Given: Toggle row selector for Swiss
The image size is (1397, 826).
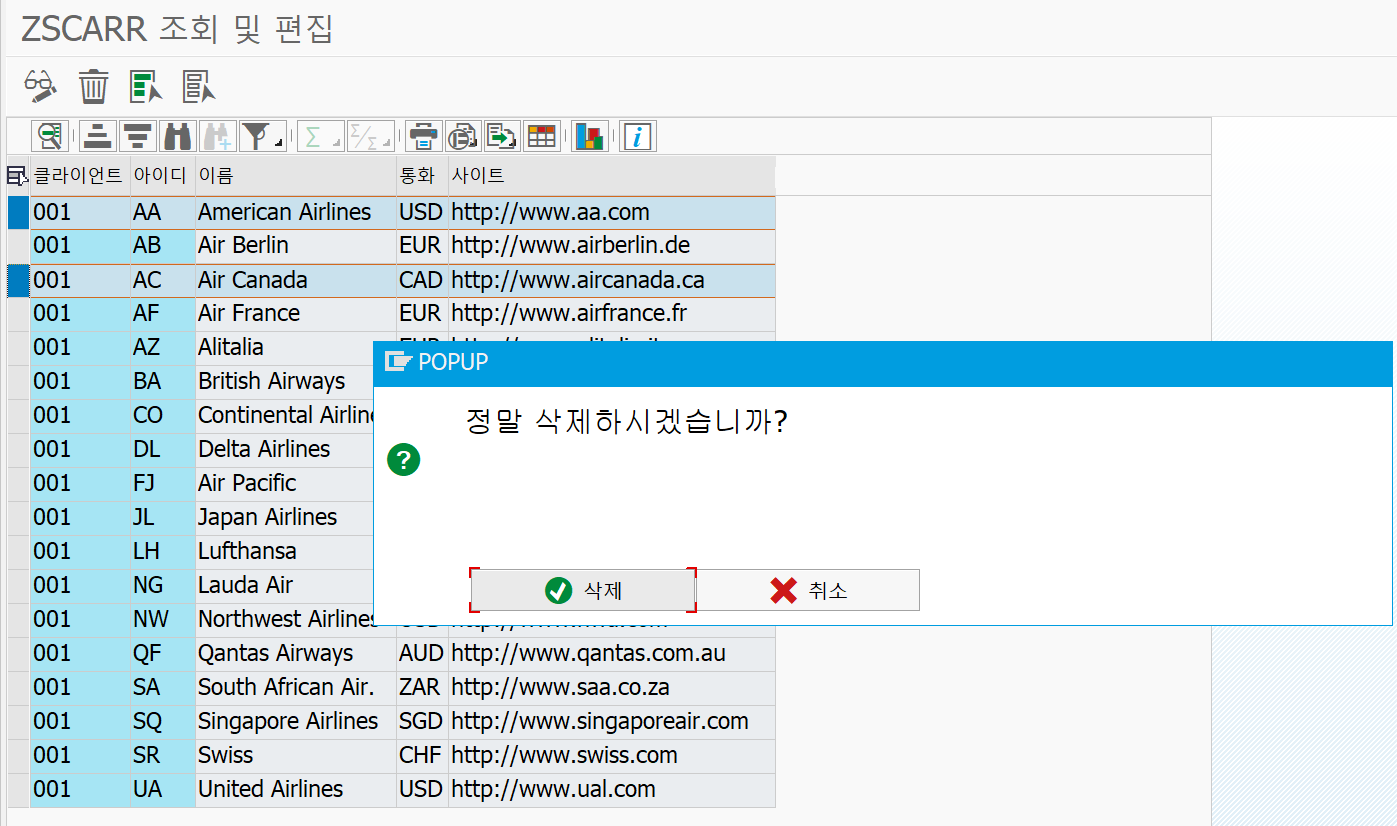Looking at the screenshot, I should coord(18,756).
